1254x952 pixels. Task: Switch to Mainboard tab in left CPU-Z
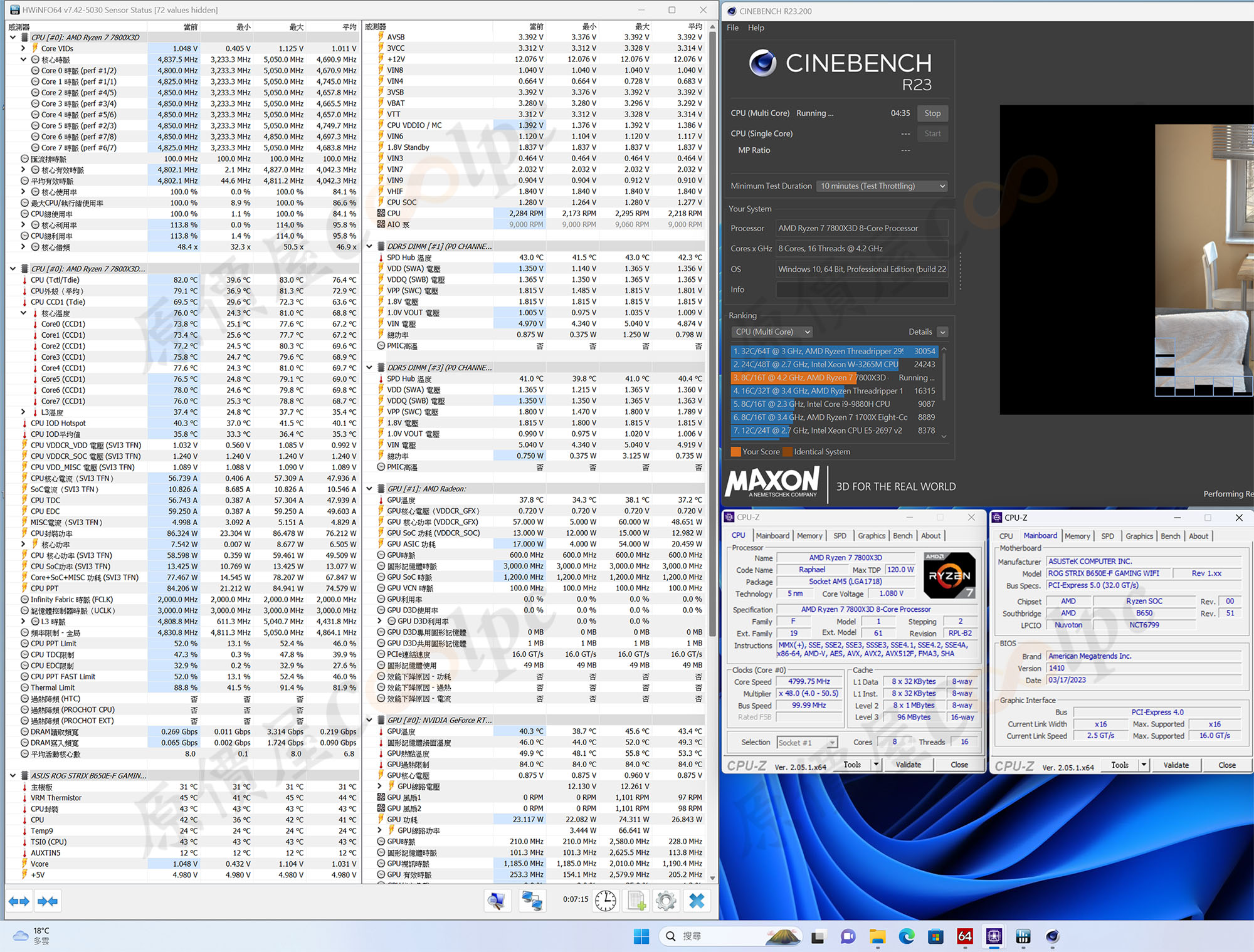coord(772,536)
